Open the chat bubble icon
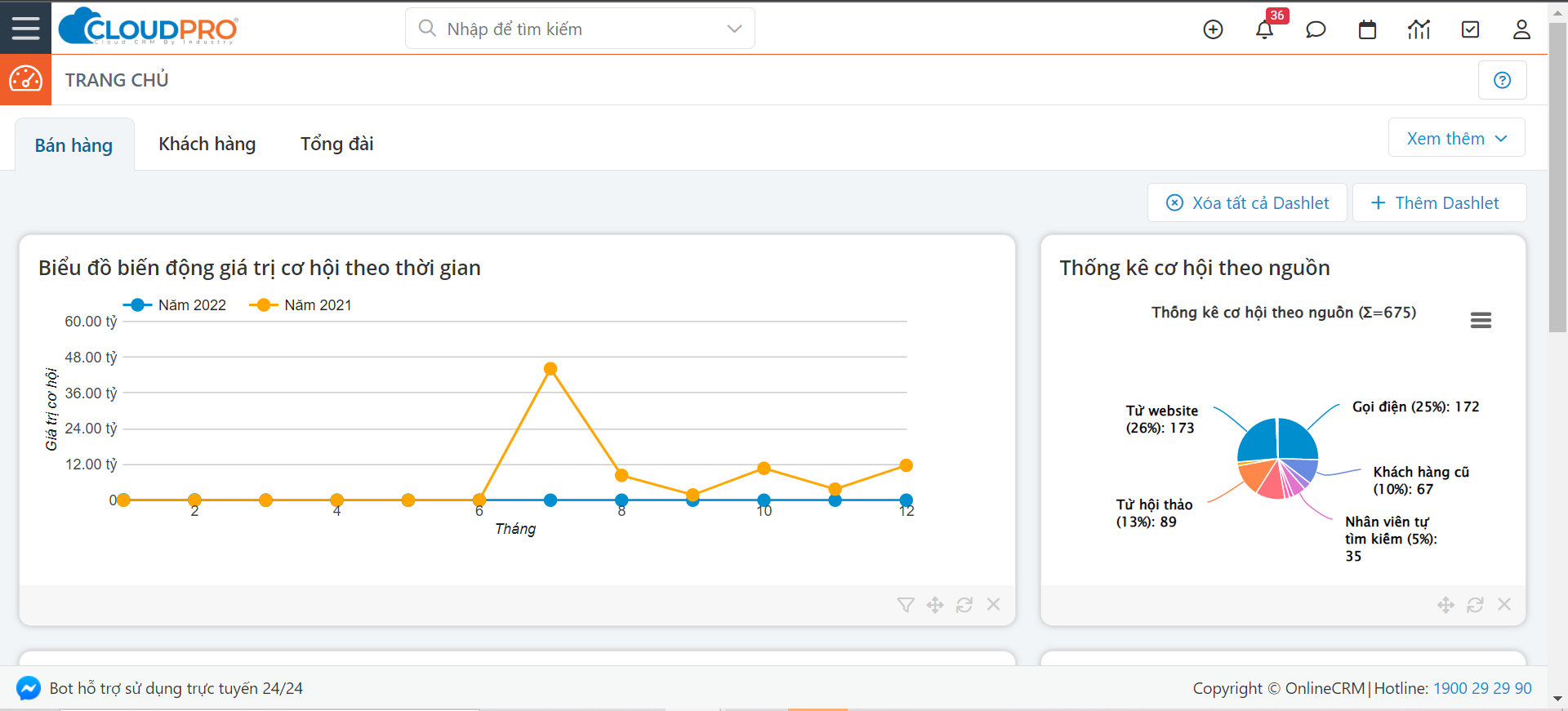This screenshot has width=1568, height=711. pos(1316,29)
